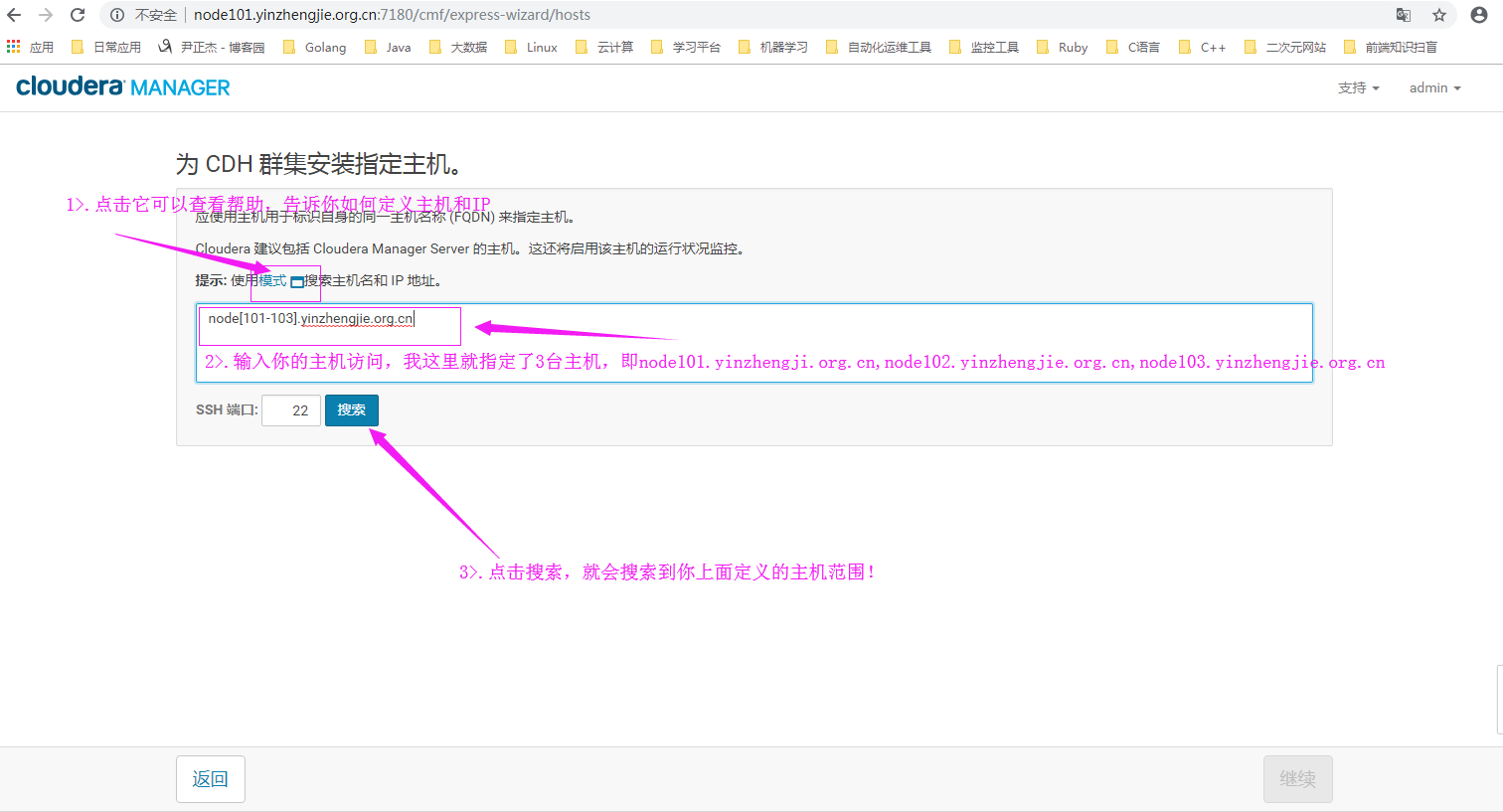1503x812 pixels.
Task: Go back with the browser back arrow
Action: 14,15
